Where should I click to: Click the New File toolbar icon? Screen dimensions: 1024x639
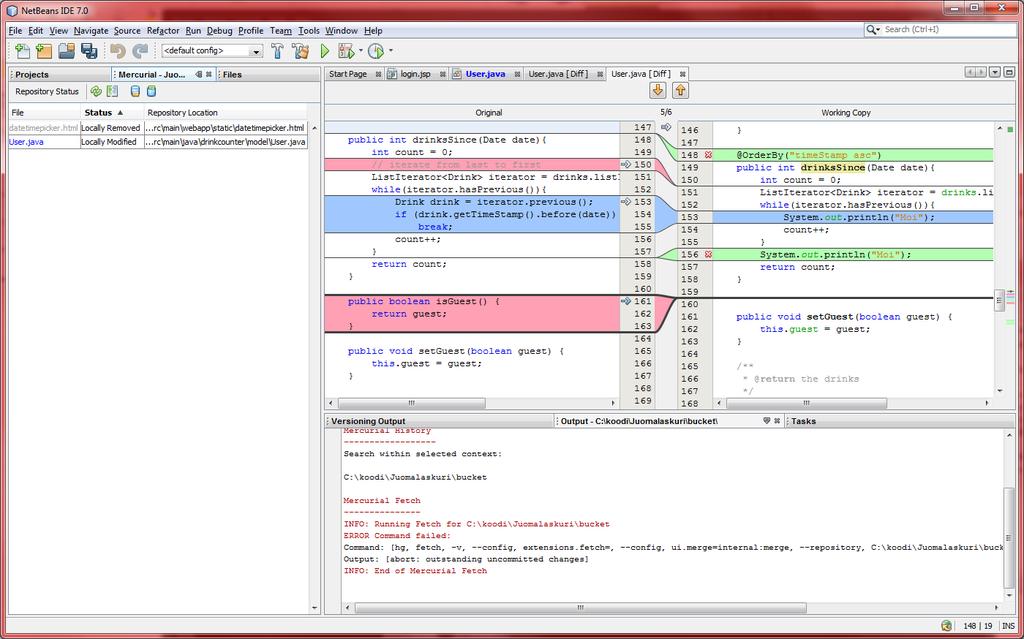(22, 51)
